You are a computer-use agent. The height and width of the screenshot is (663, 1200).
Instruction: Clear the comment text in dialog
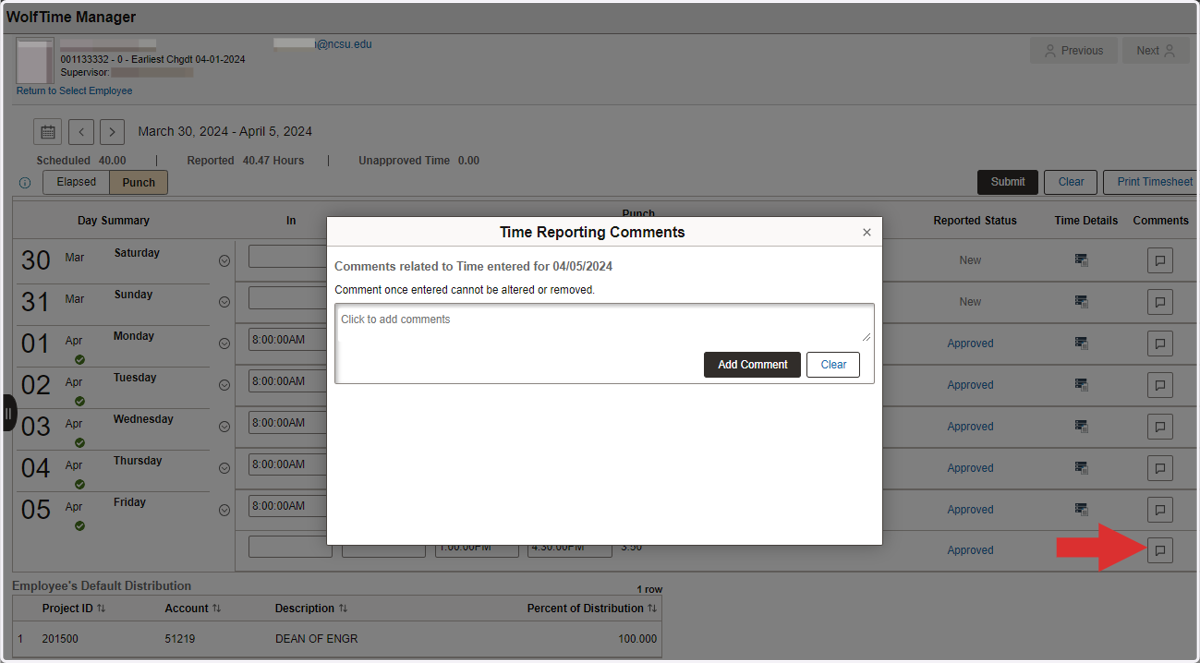(x=833, y=365)
